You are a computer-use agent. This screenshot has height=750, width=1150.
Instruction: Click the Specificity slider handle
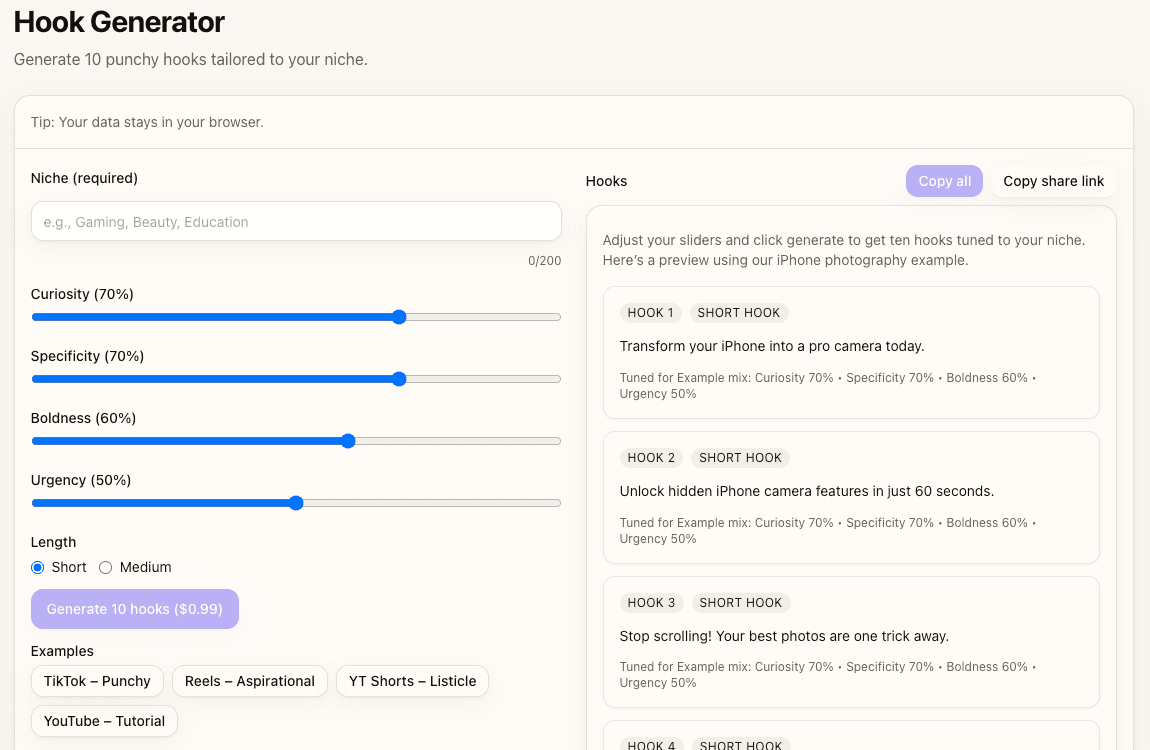pyautogui.click(x=399, y=379)
